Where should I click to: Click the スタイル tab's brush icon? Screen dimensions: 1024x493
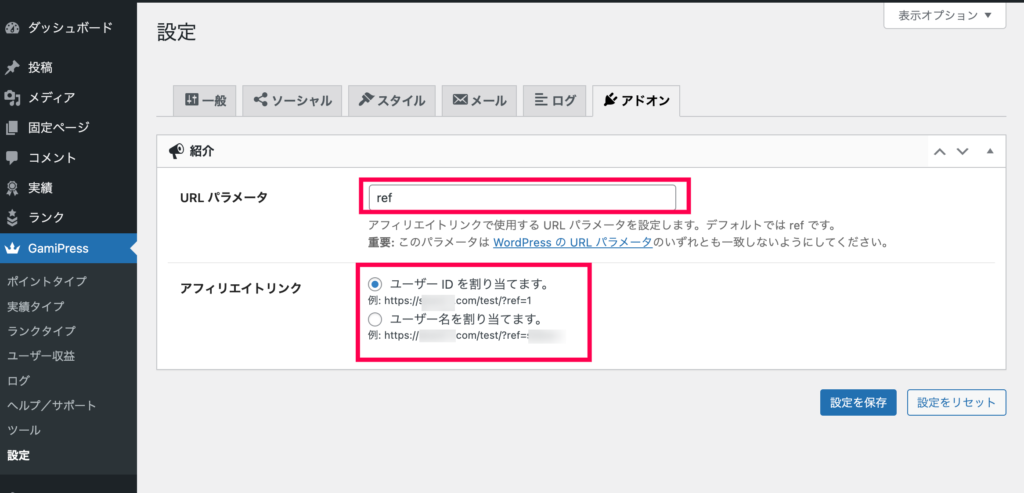tap(366, 100)
